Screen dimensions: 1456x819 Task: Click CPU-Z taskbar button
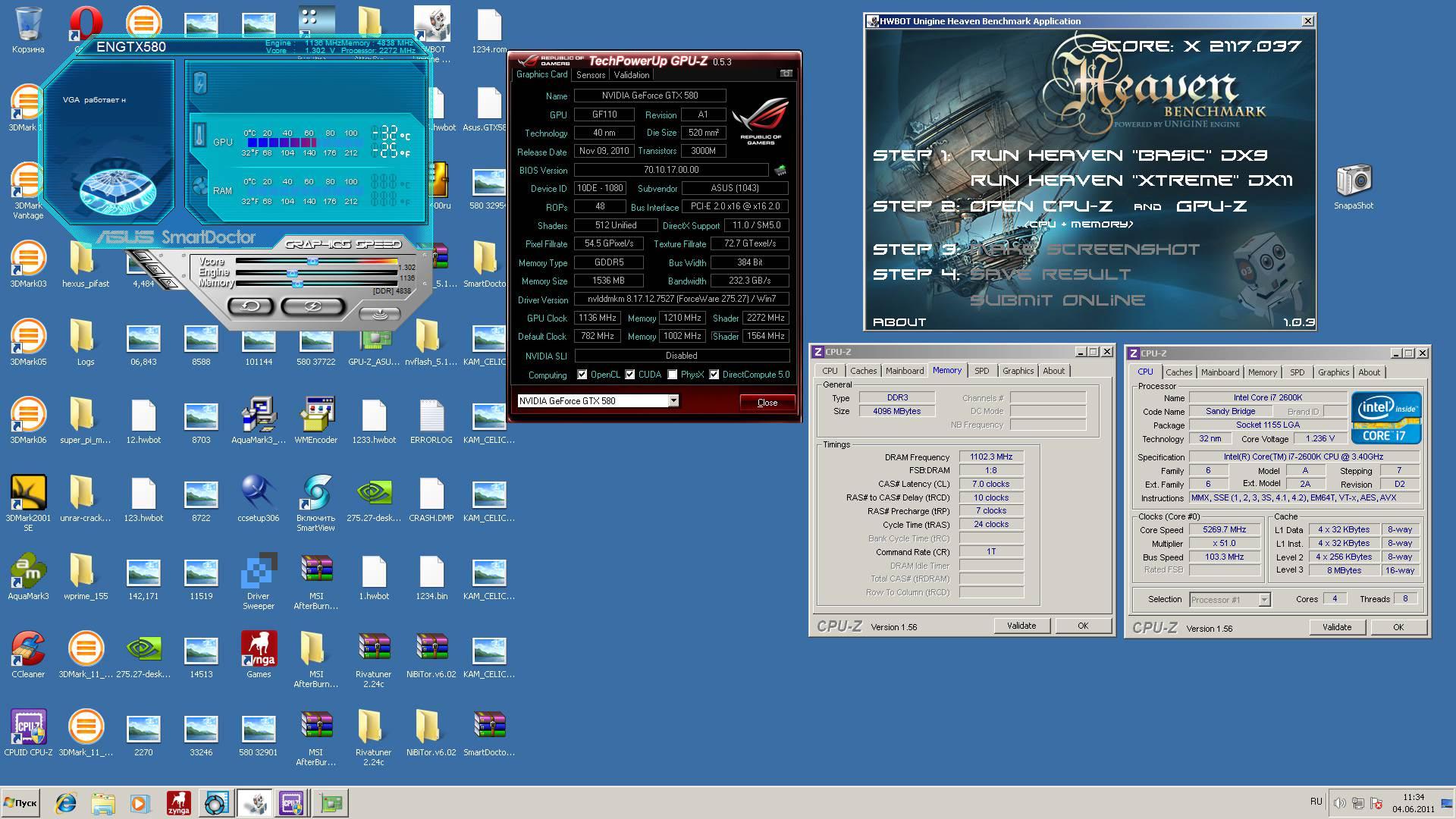coord(292,803)
